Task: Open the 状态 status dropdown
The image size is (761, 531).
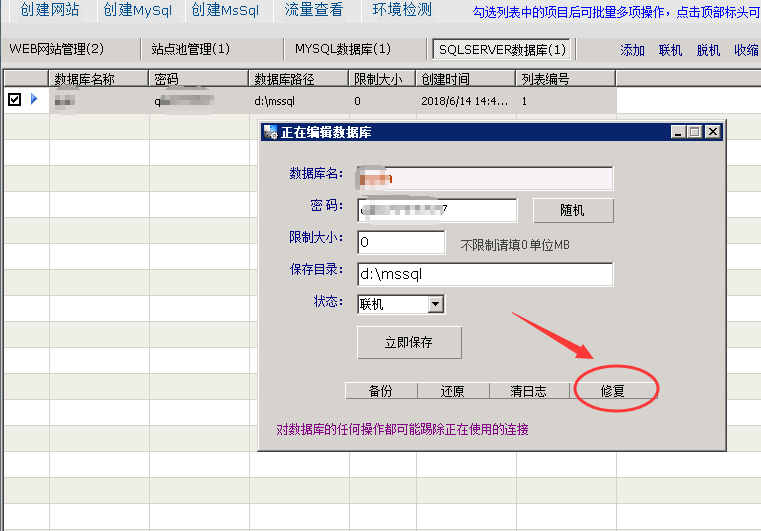Action: pyautogui.click(x=435, y=304)
